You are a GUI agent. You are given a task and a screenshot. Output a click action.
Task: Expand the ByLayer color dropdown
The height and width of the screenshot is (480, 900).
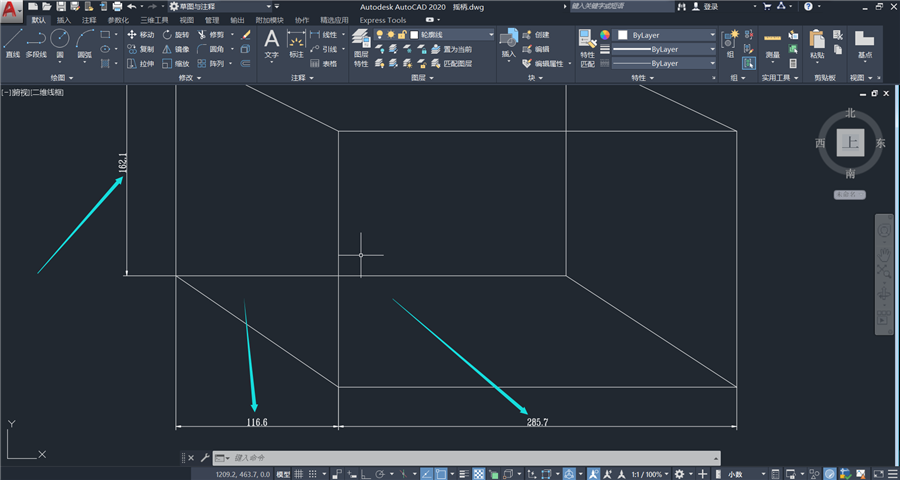pyautogui.click(x=665, y=35)
